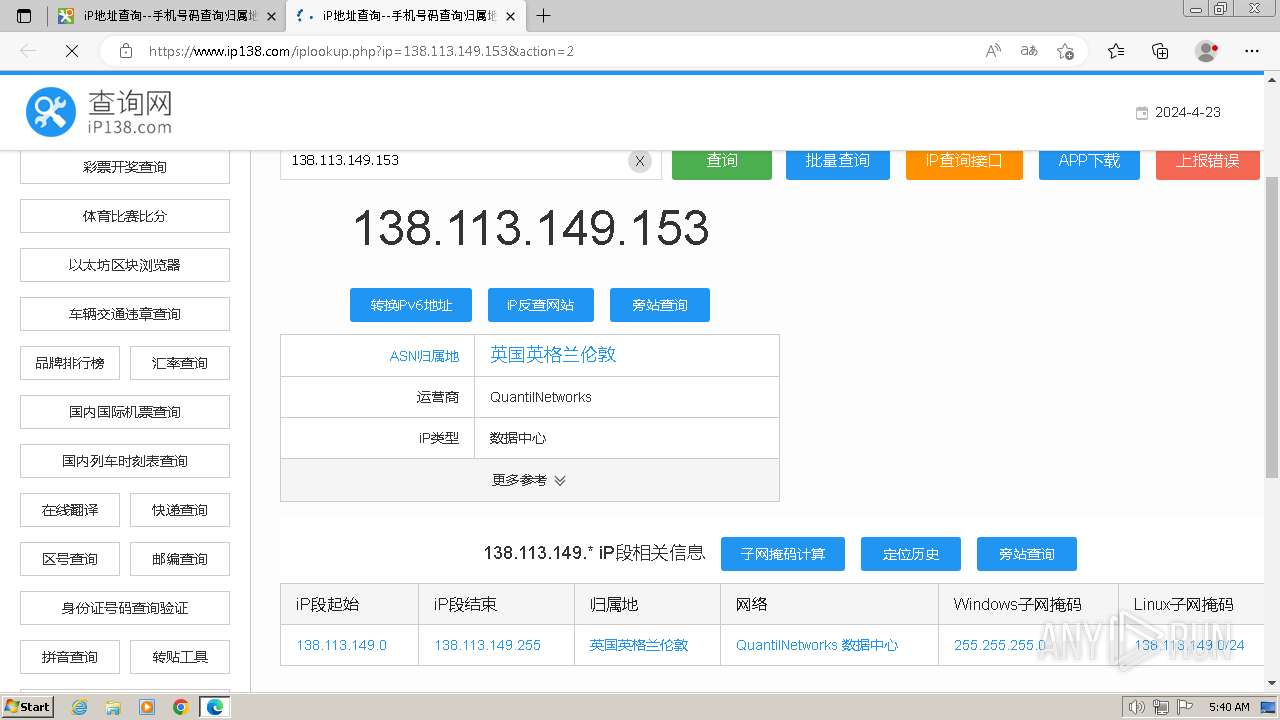Open Edge Settings and more menu
Screen dimensions: 1280x720
coord(1252,51)
